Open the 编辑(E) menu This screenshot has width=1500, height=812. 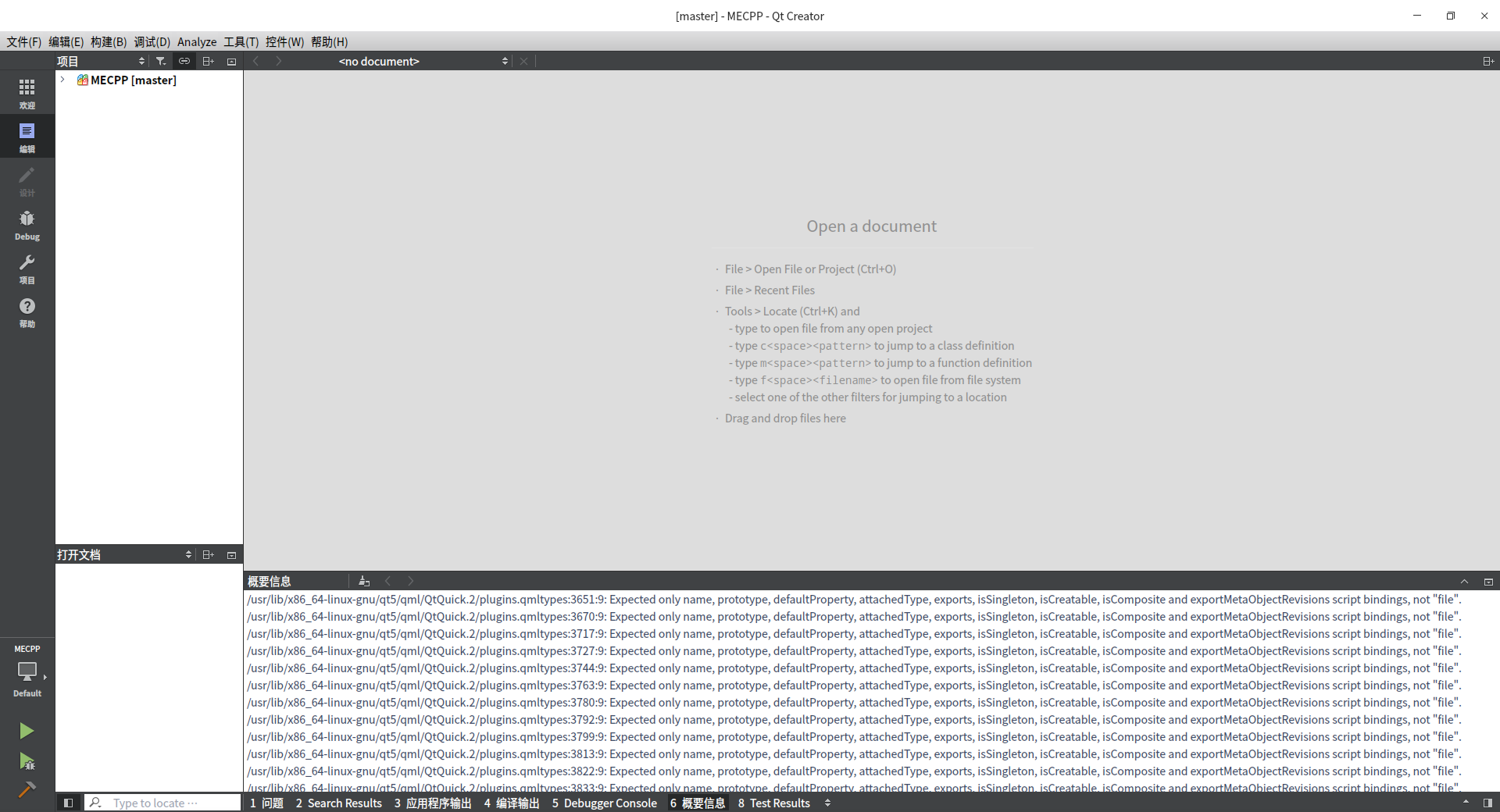pos(66,41)
